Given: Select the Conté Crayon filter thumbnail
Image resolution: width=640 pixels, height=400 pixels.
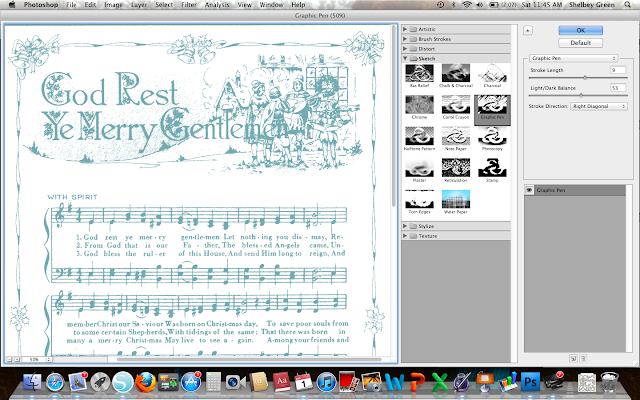Looking at the screenshot, I should 456,107.
